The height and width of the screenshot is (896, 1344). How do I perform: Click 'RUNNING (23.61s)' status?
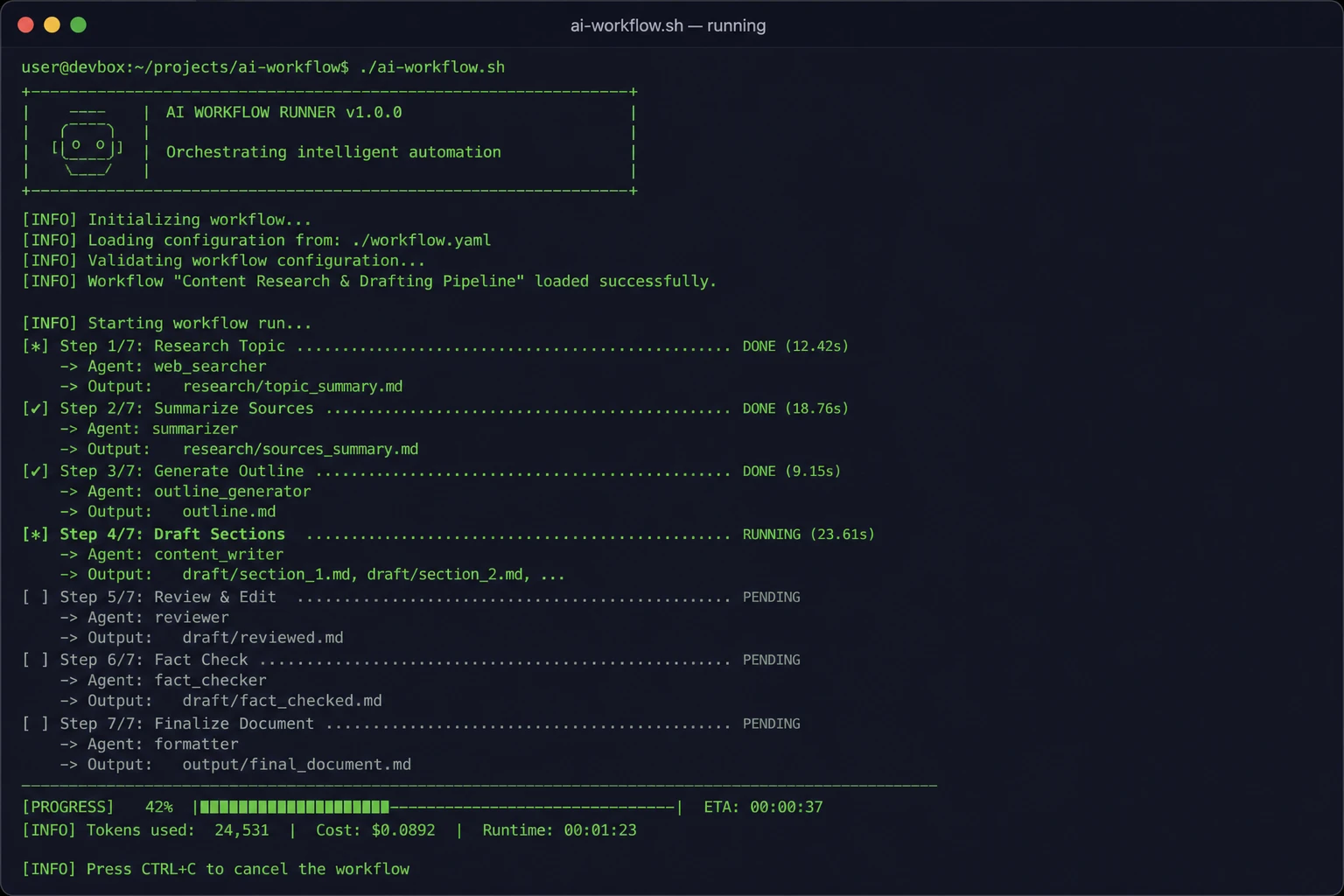point(808,535)
